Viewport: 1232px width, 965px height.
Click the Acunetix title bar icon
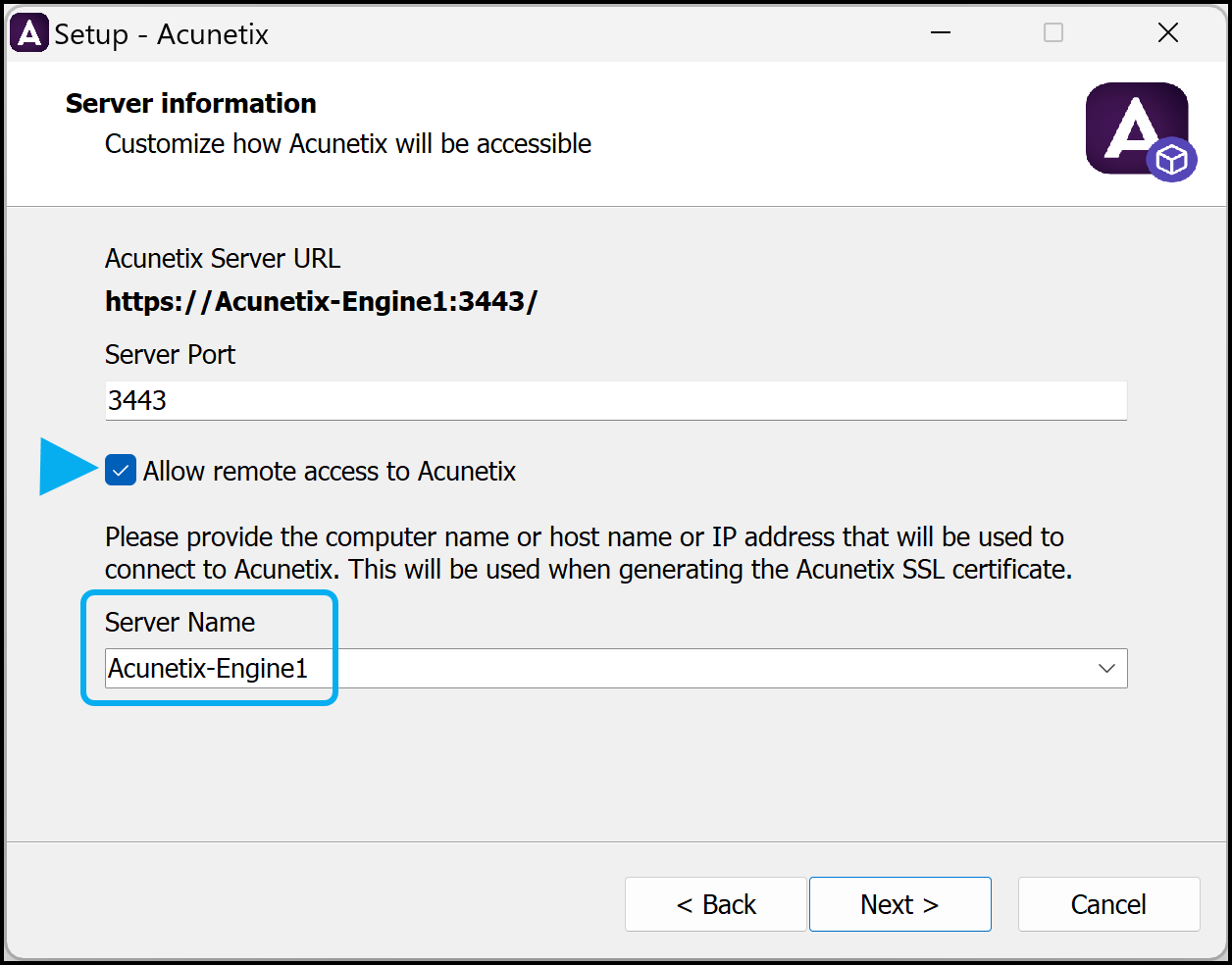click(29, 33)
